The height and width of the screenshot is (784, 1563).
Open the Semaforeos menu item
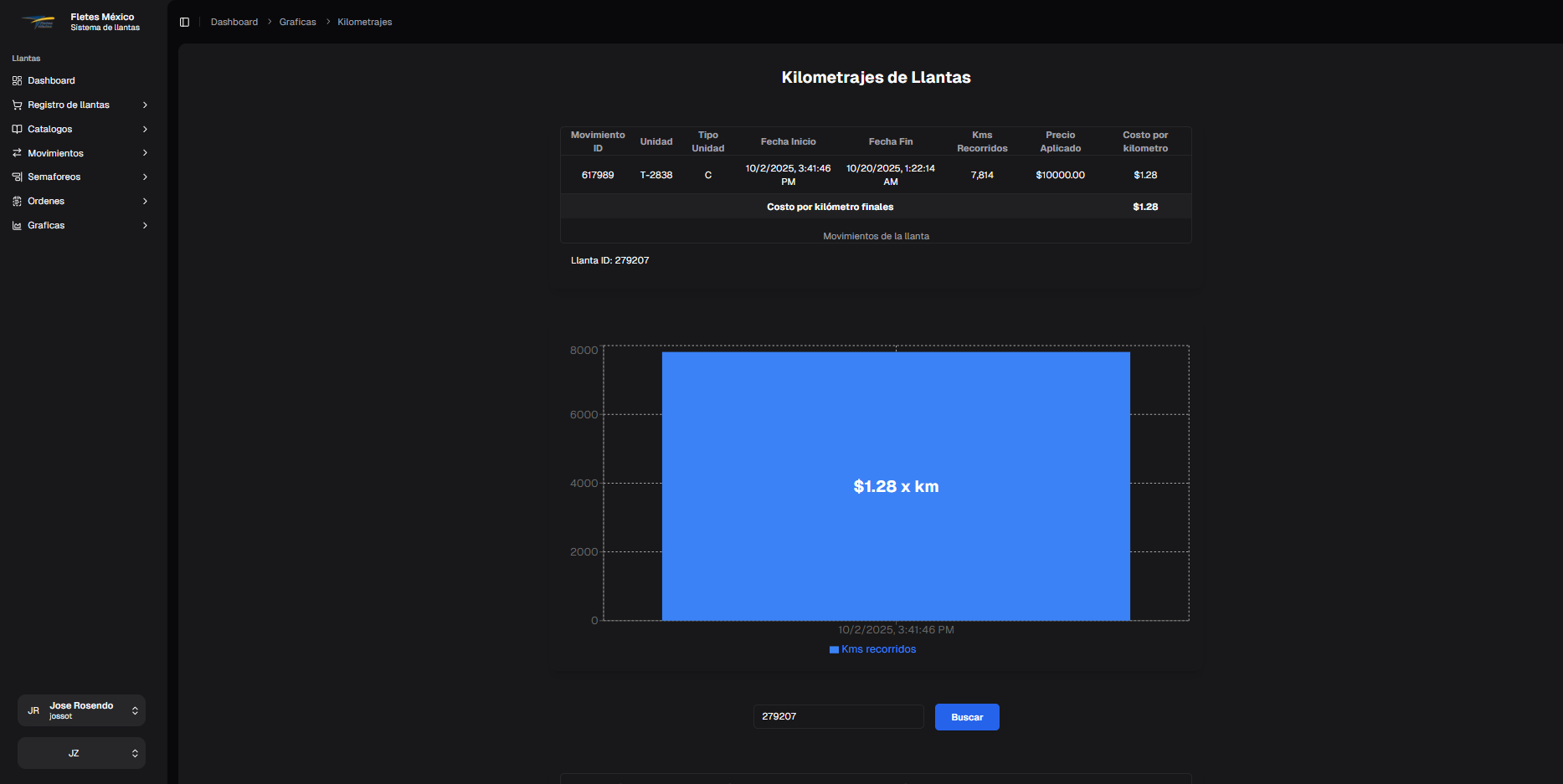(54, 177)
